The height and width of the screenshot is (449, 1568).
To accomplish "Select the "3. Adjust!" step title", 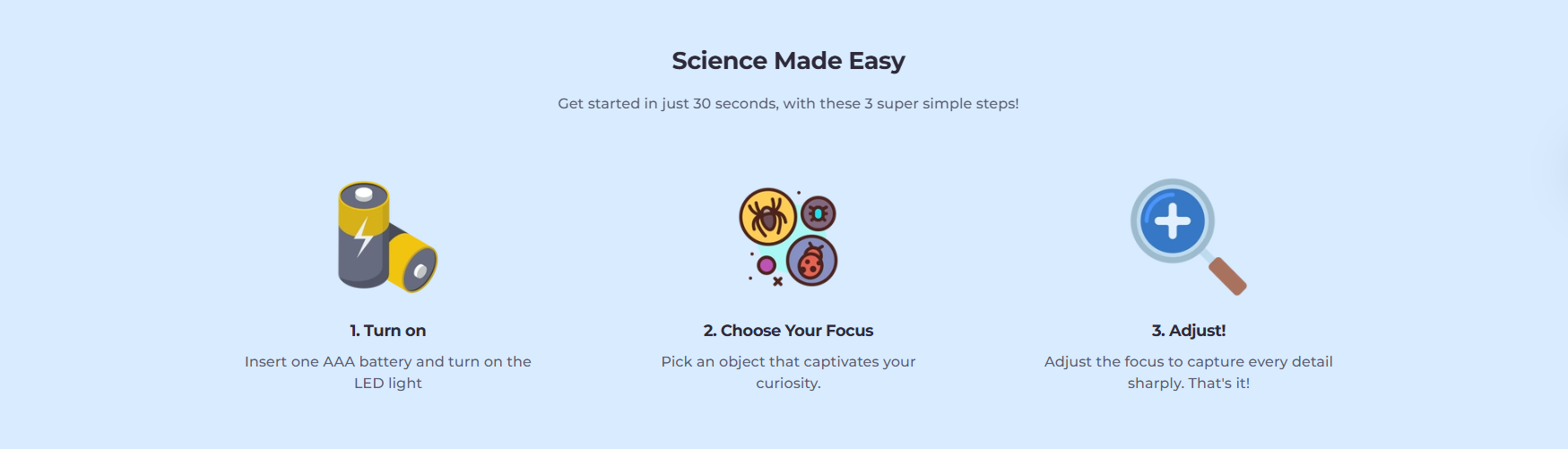I will click(1188, 331).
